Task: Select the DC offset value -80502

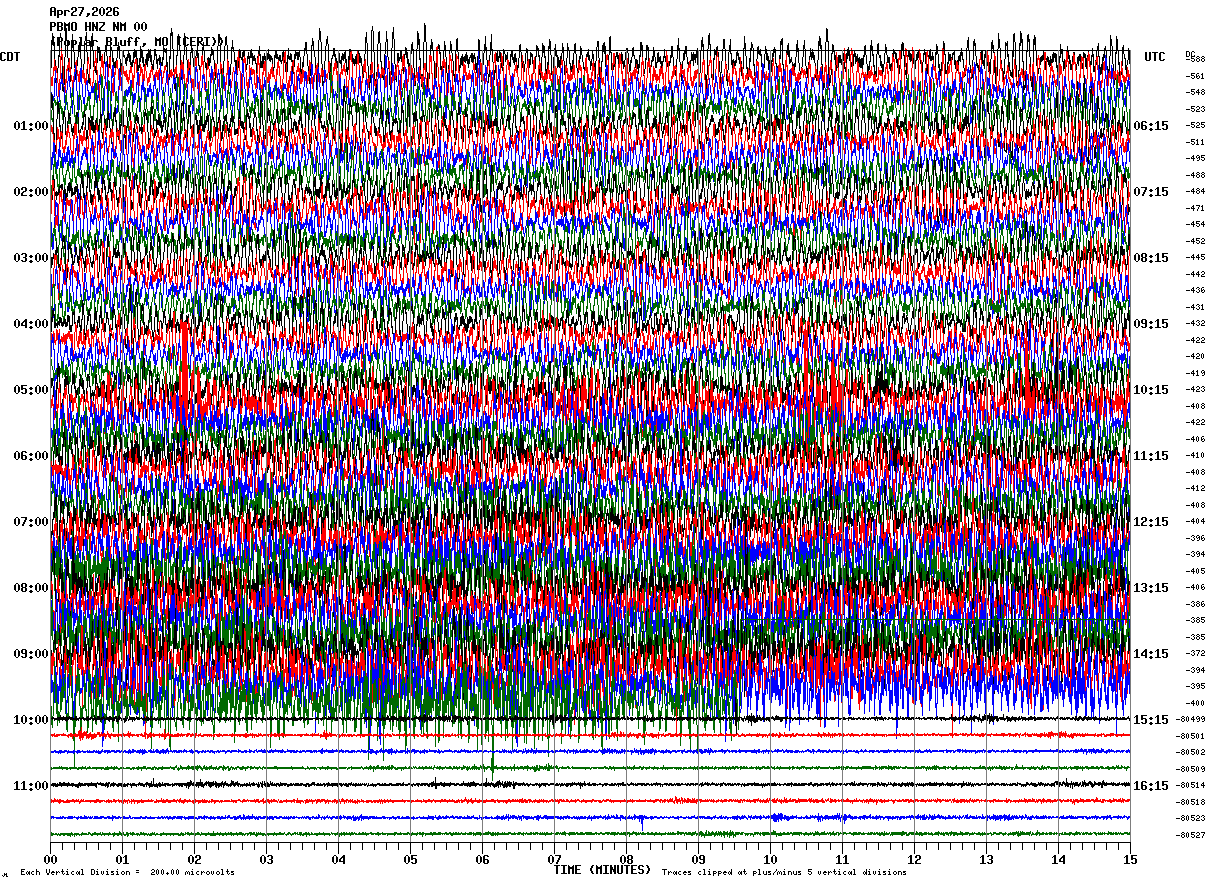Action: [1191, 752]
